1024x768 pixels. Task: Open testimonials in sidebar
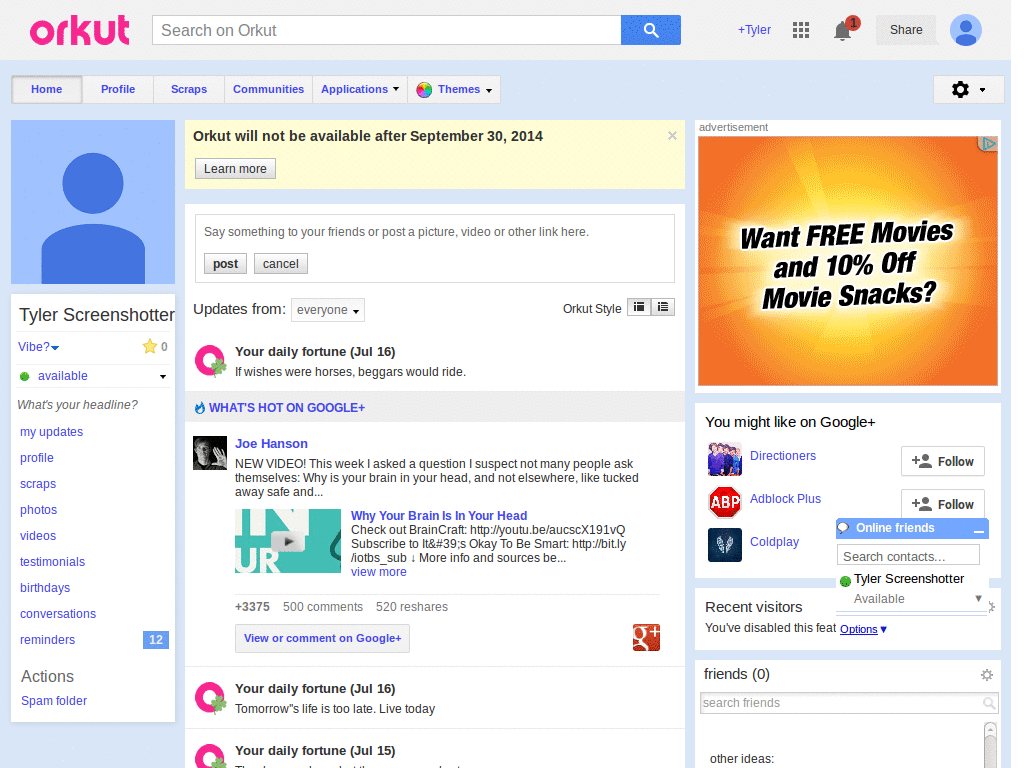(52, 562)
